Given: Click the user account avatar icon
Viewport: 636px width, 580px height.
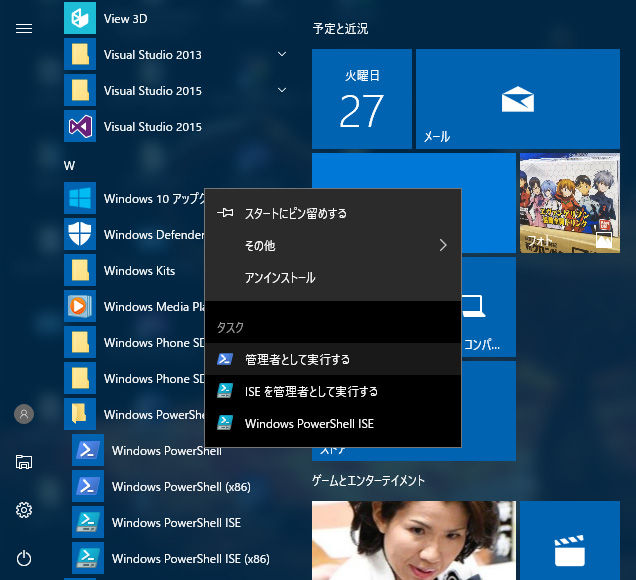Looking at the screenshot, I should click(x=24, y=414).
